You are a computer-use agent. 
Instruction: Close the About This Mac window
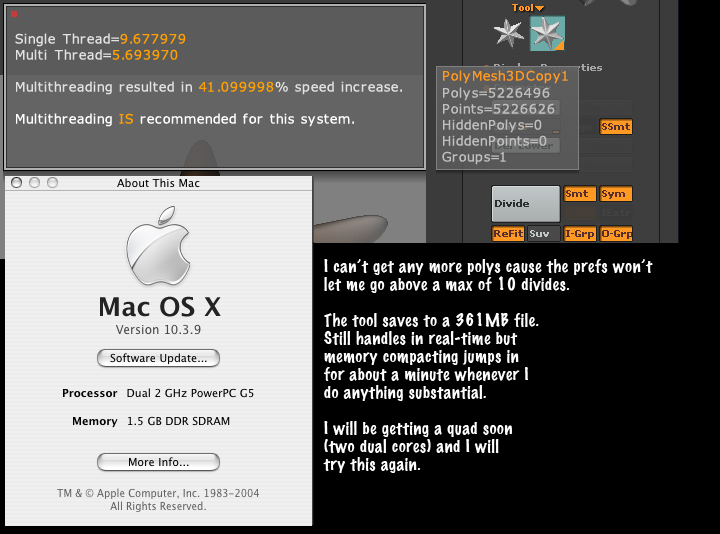[17, 183]
